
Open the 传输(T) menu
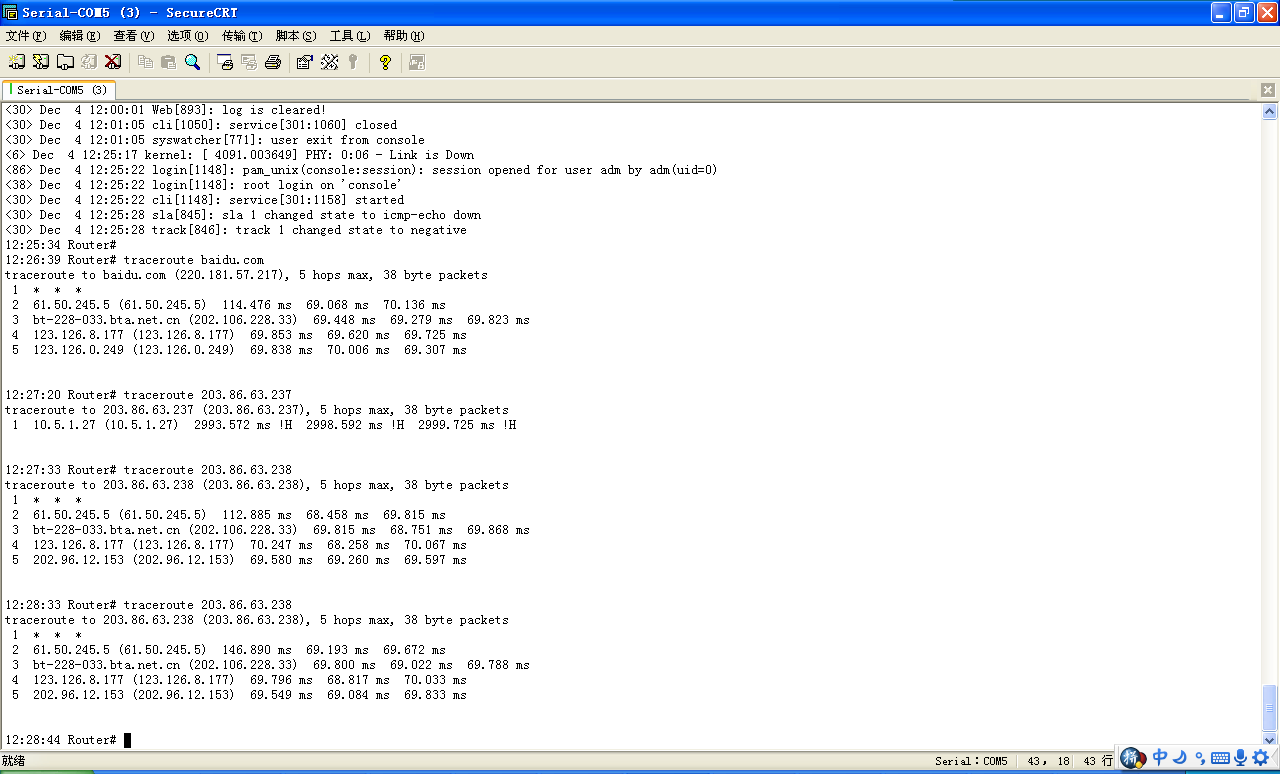[242, 36]
